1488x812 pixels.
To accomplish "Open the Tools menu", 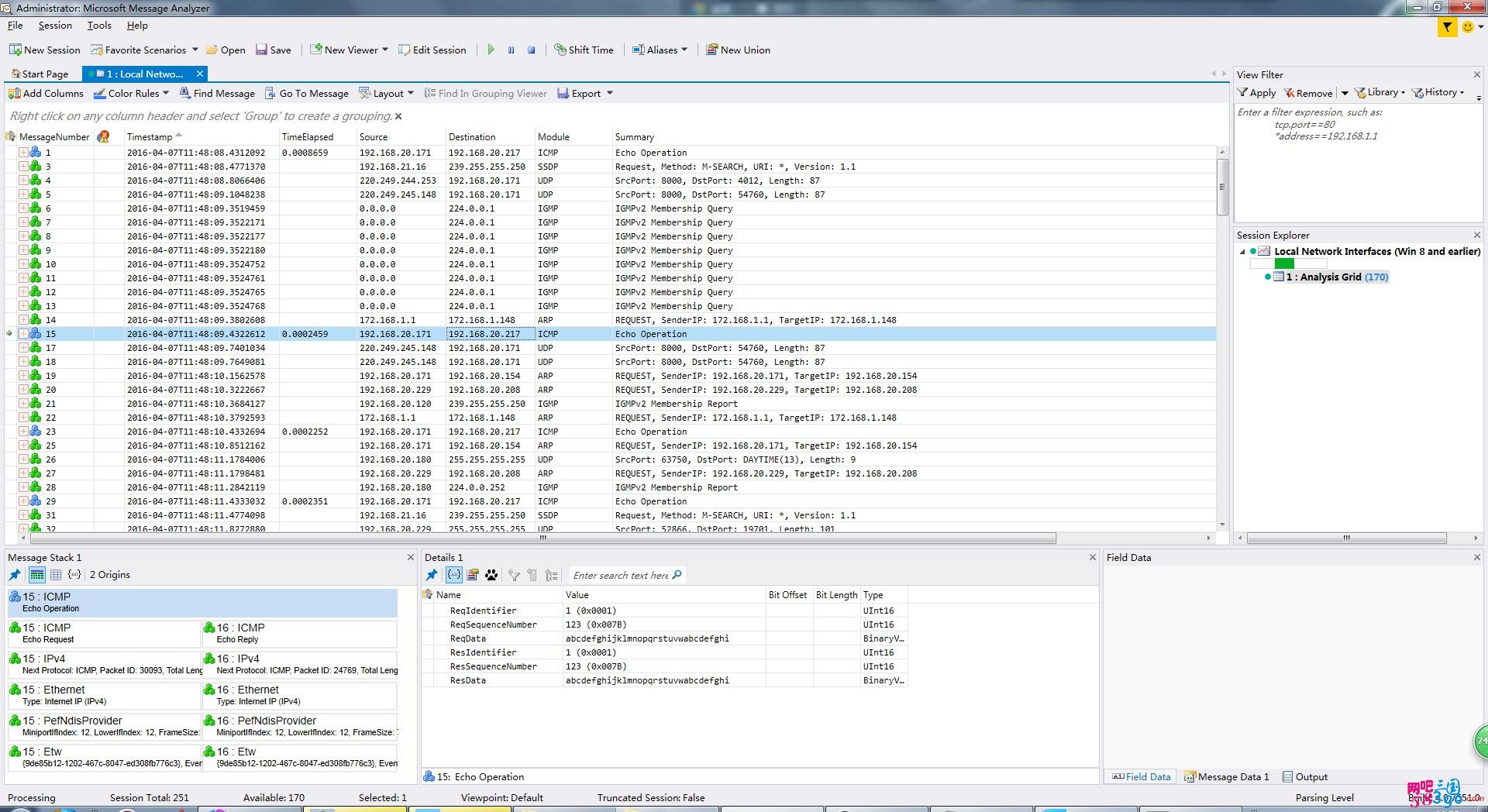I will pos(99,26).
